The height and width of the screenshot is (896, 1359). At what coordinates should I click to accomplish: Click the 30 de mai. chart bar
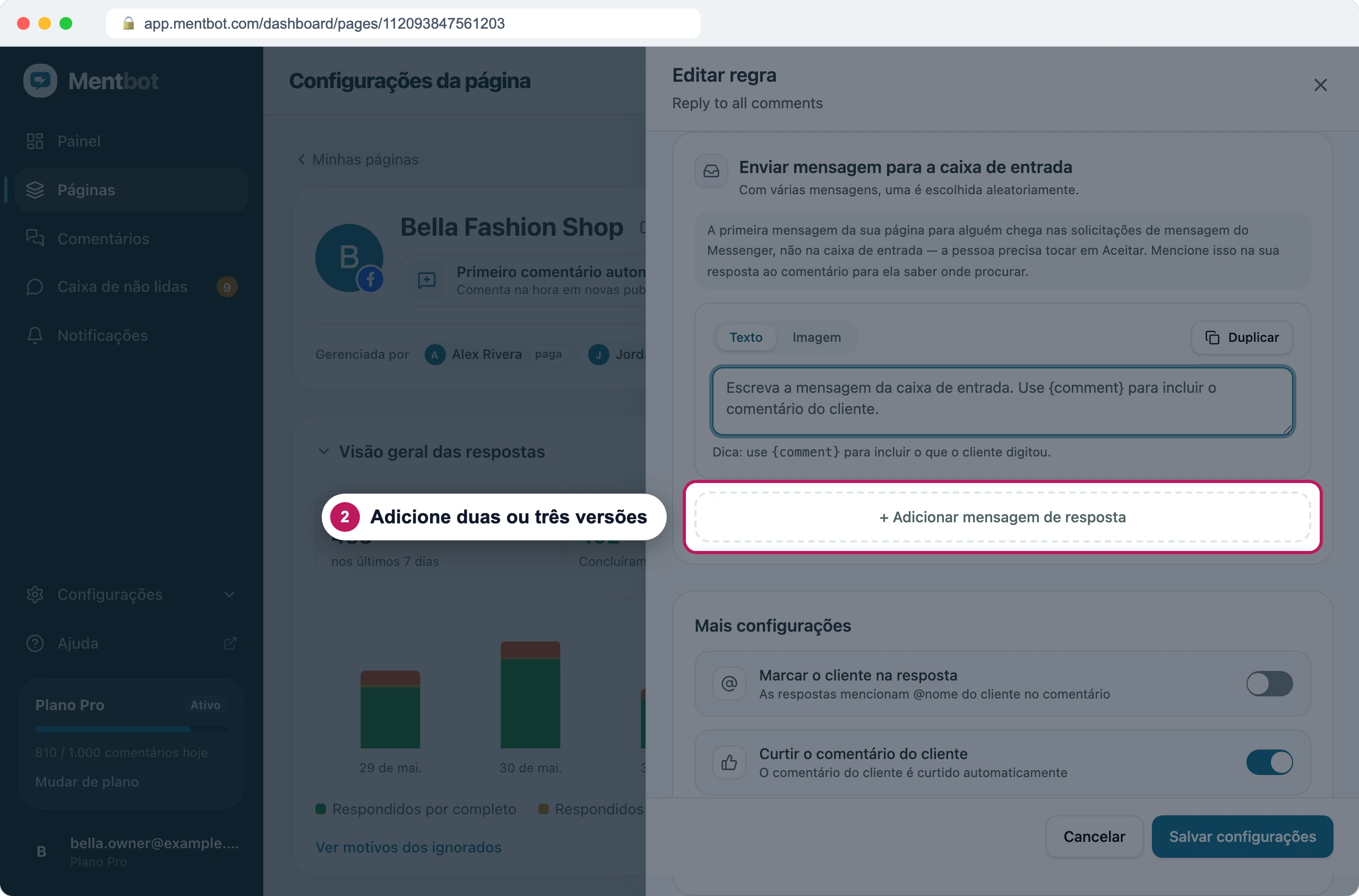530,695
